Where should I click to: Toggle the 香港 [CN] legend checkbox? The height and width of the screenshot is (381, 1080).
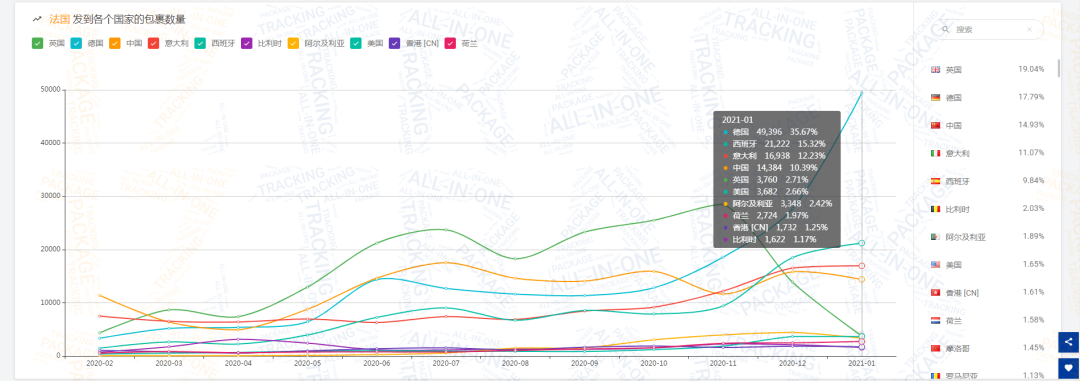tap(395, 43)
